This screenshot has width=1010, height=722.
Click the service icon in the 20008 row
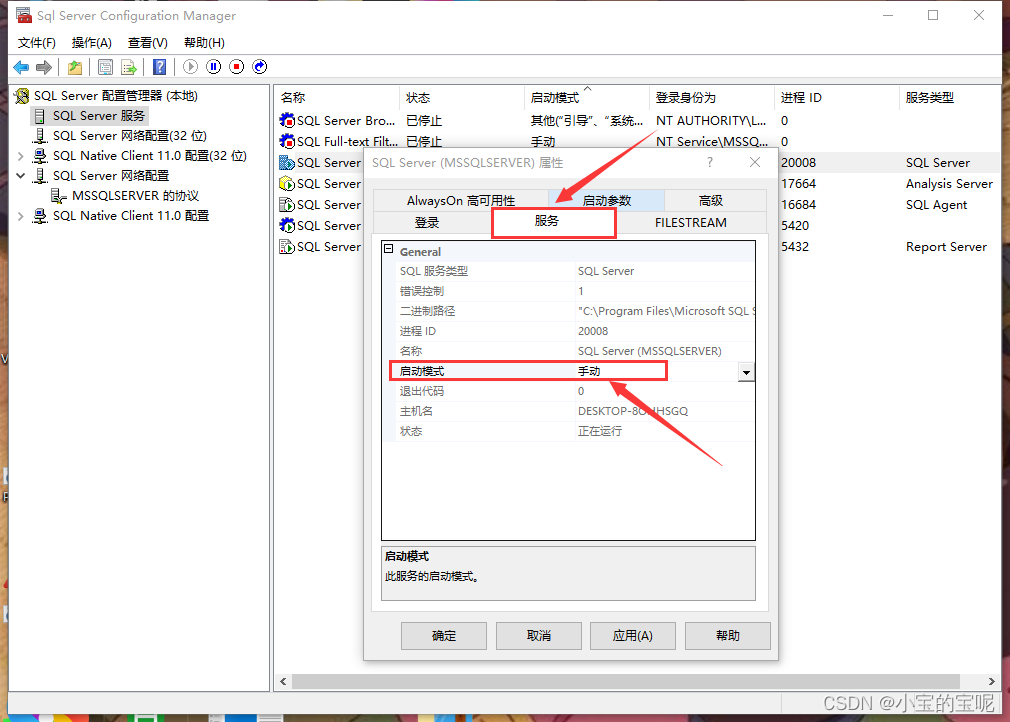click(x=287, y=162)
